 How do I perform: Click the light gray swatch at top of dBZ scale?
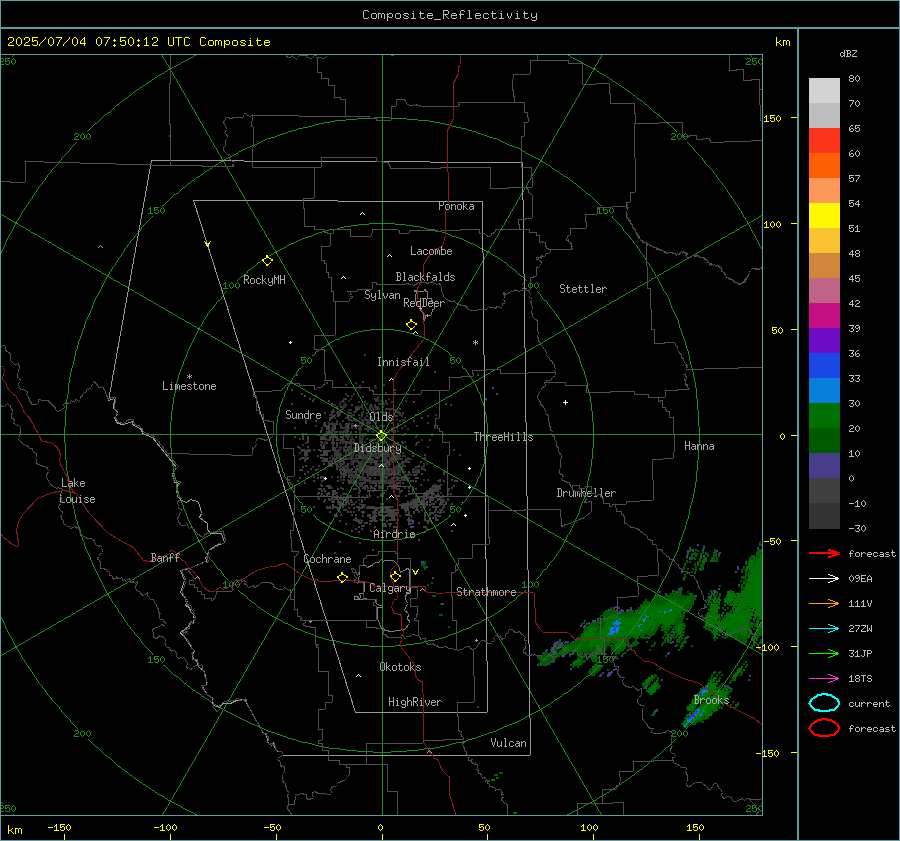(824, 91)
